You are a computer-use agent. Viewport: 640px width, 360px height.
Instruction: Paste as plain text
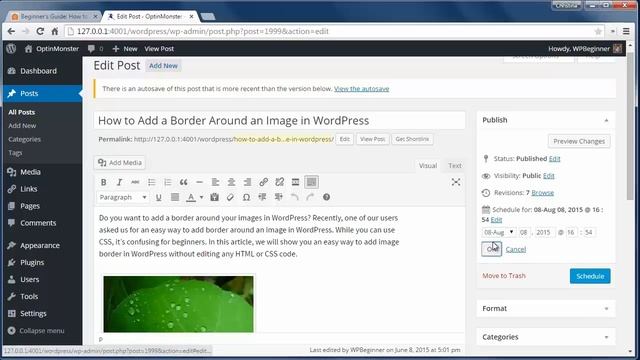pos(214,198)
